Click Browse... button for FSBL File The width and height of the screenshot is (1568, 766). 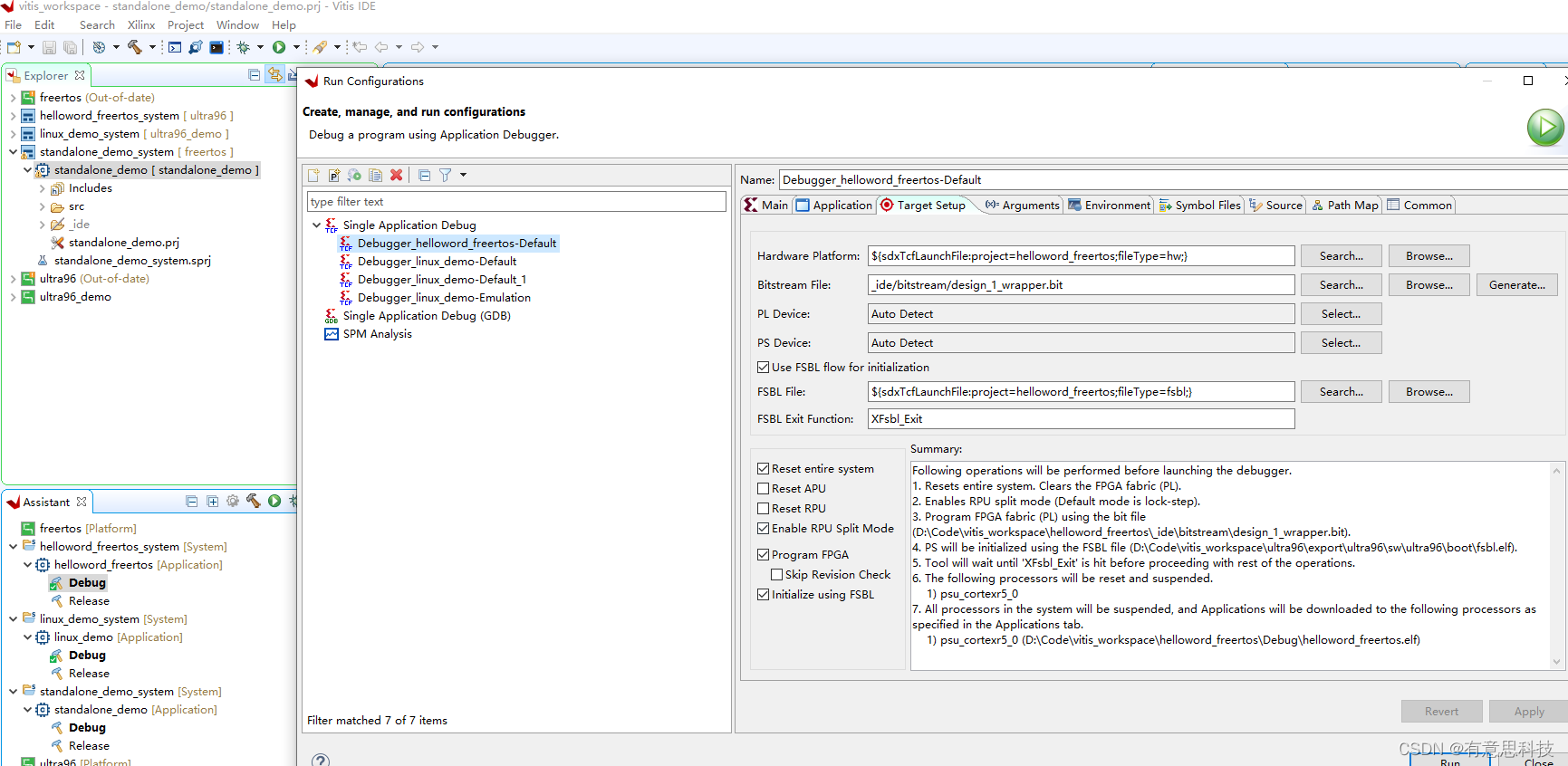(x=1429, y=392)
